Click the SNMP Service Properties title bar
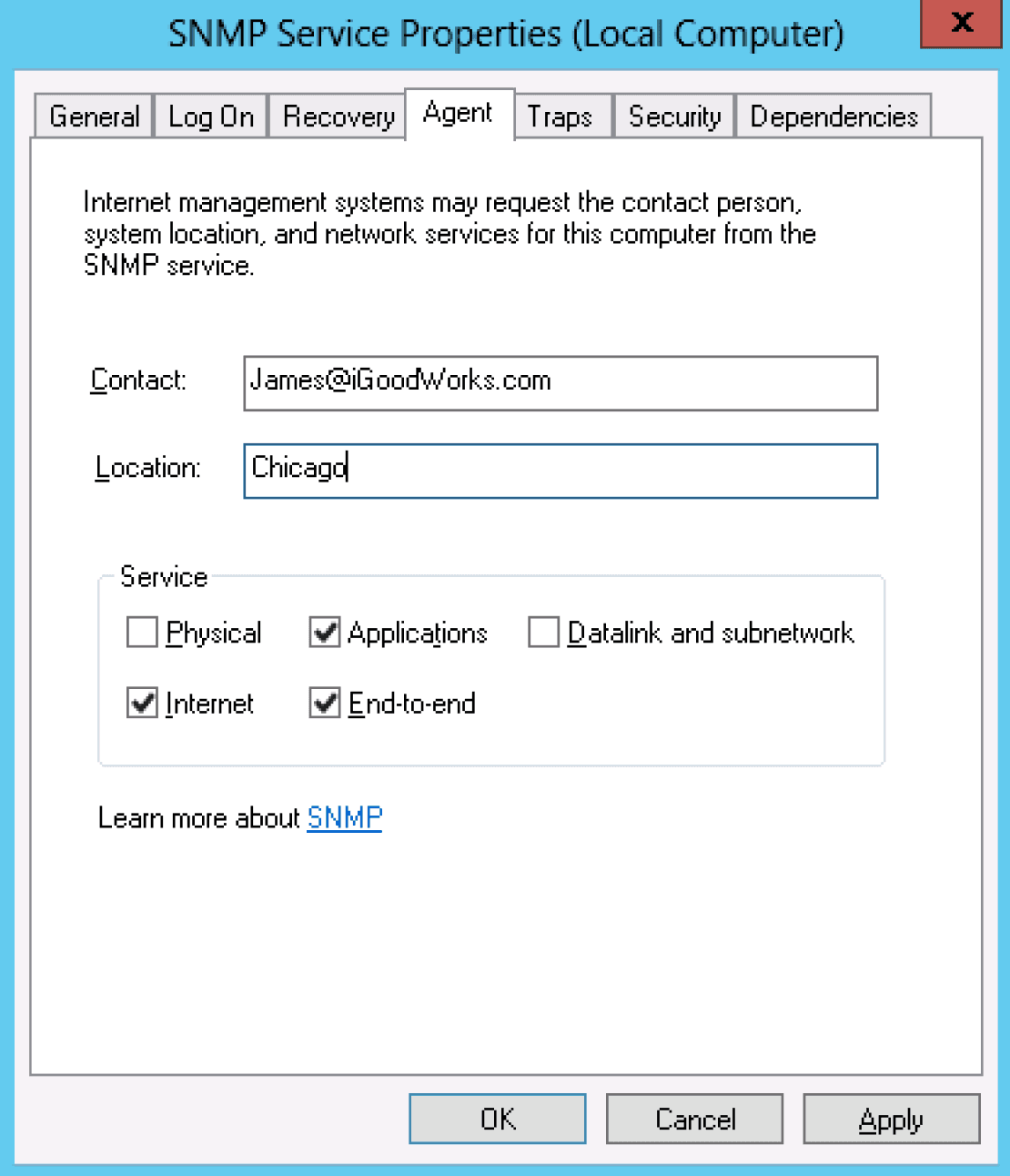Viewport: 1010px width, 1176px height. click(x=505, y=35)
